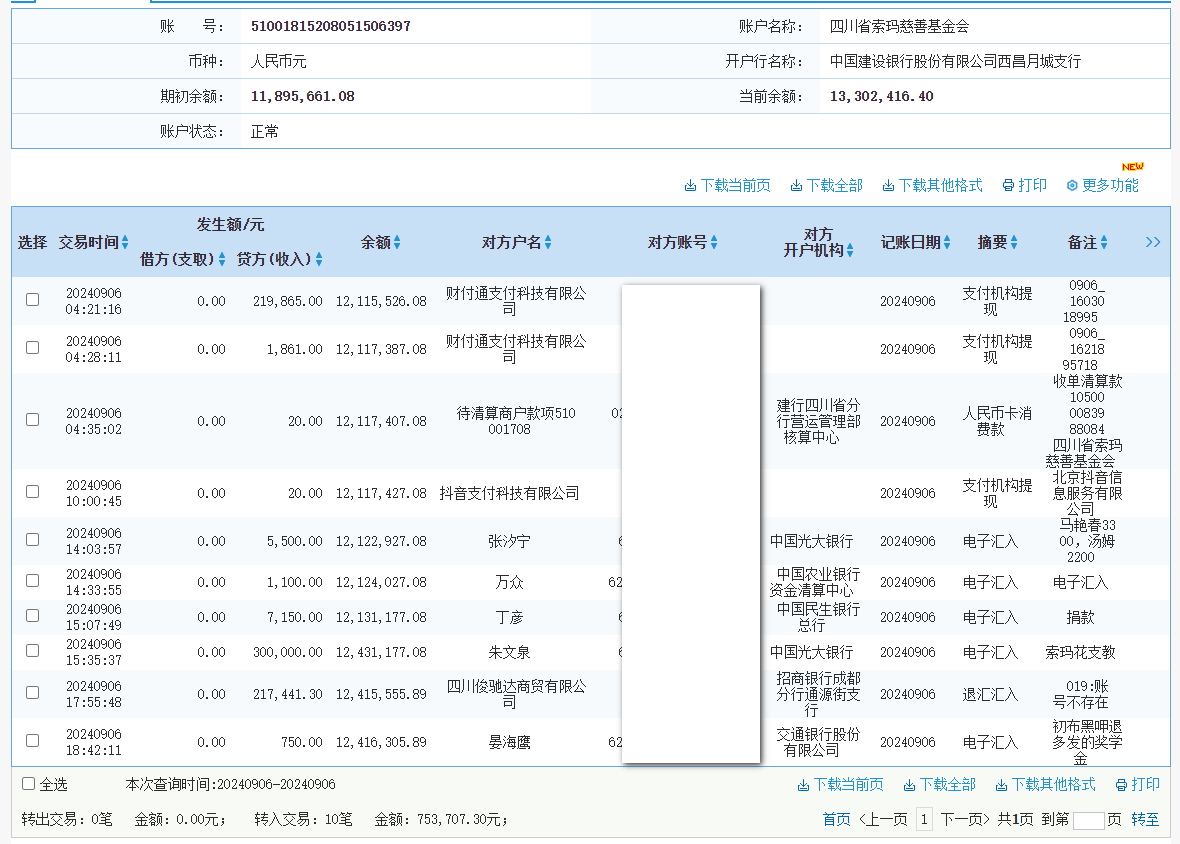Select account name 四川省索玛慈善基金会
This screenshot has width=1180, height=844.
click(899, 26)
